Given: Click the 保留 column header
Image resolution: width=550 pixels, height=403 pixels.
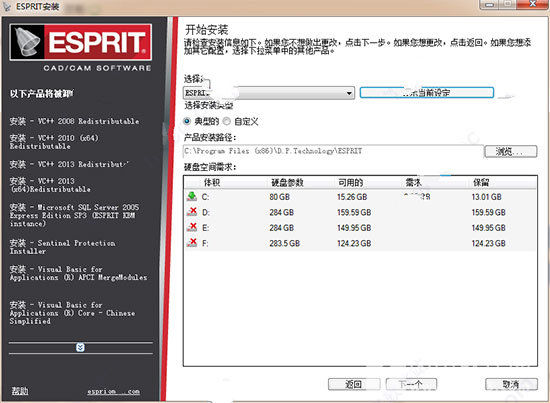Looking at the screenshot, I should tap(481, 182).
